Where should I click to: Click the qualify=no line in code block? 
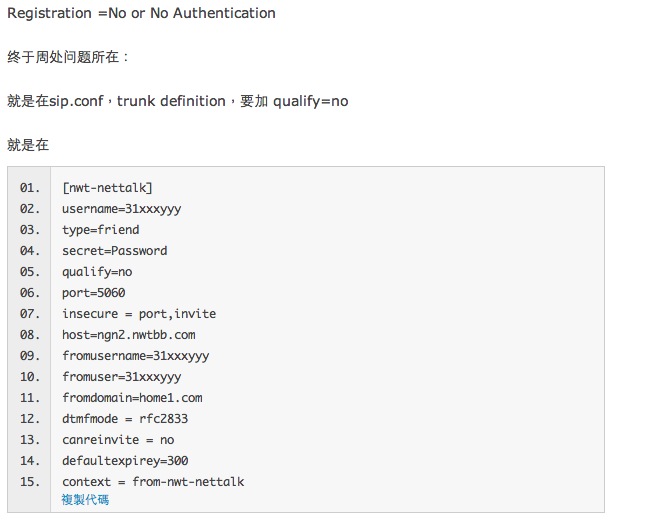[x=97, y=272]
